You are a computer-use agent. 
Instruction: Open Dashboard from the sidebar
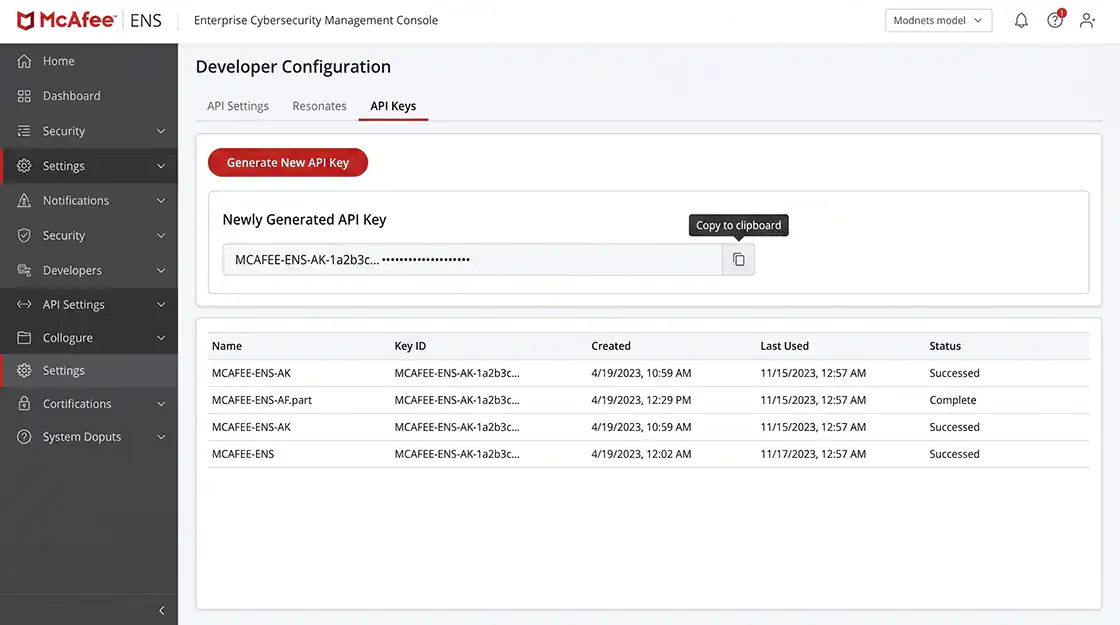(89, 96)
